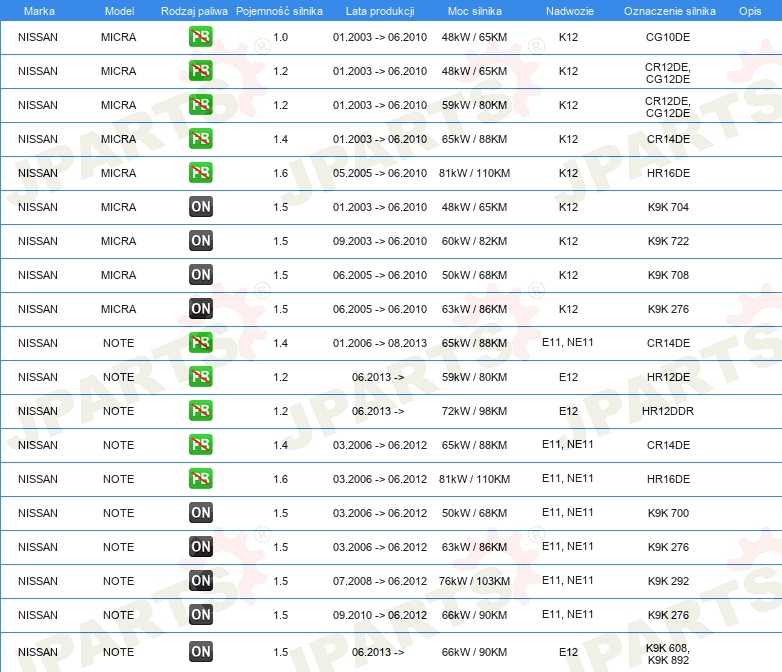Click production dates 09.2010 -> 06.2012
The image size is (782, 672).
(x=380, y=615)
